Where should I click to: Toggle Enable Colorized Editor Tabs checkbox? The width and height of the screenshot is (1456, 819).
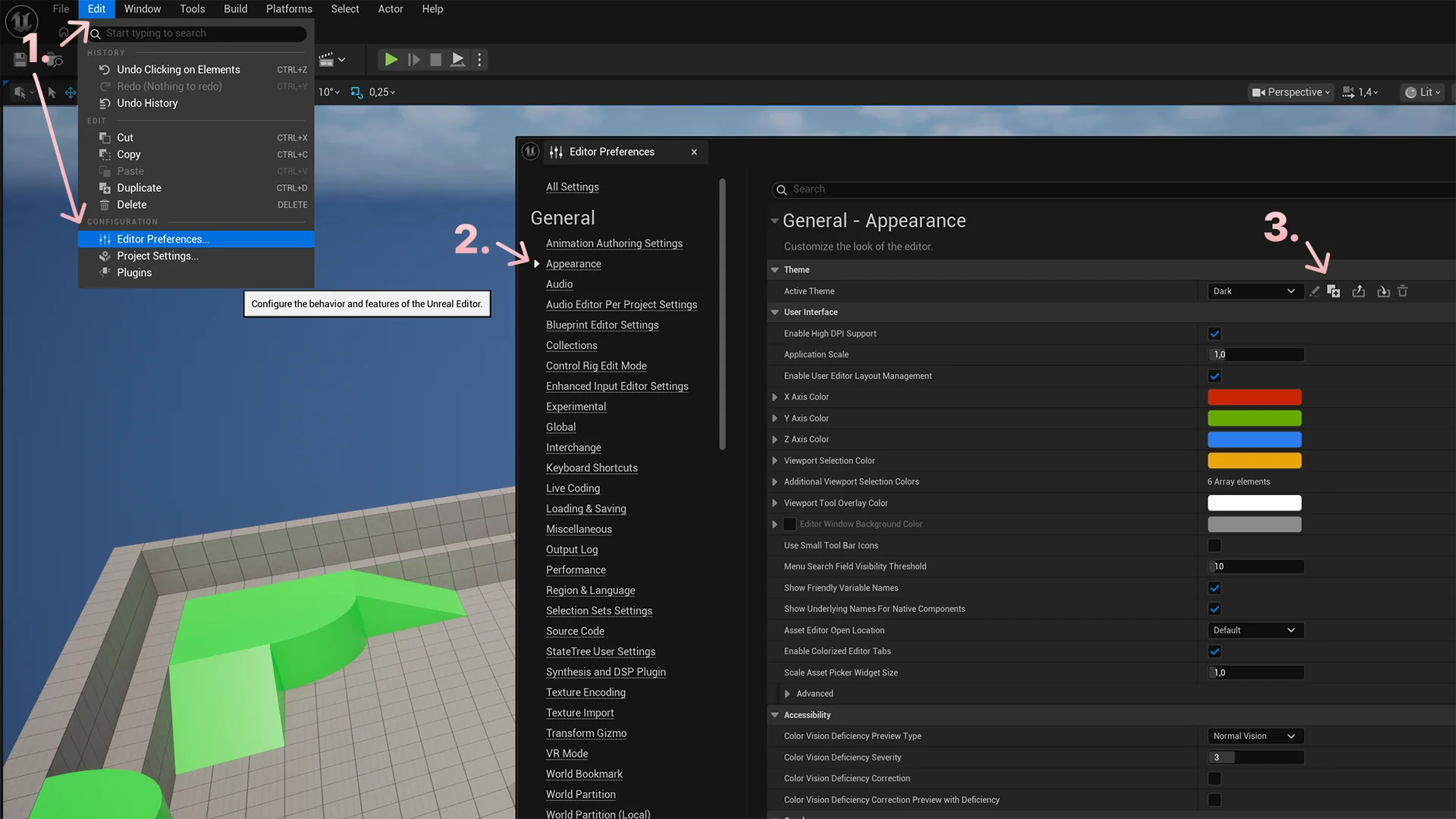click(x=1214, y=651)
